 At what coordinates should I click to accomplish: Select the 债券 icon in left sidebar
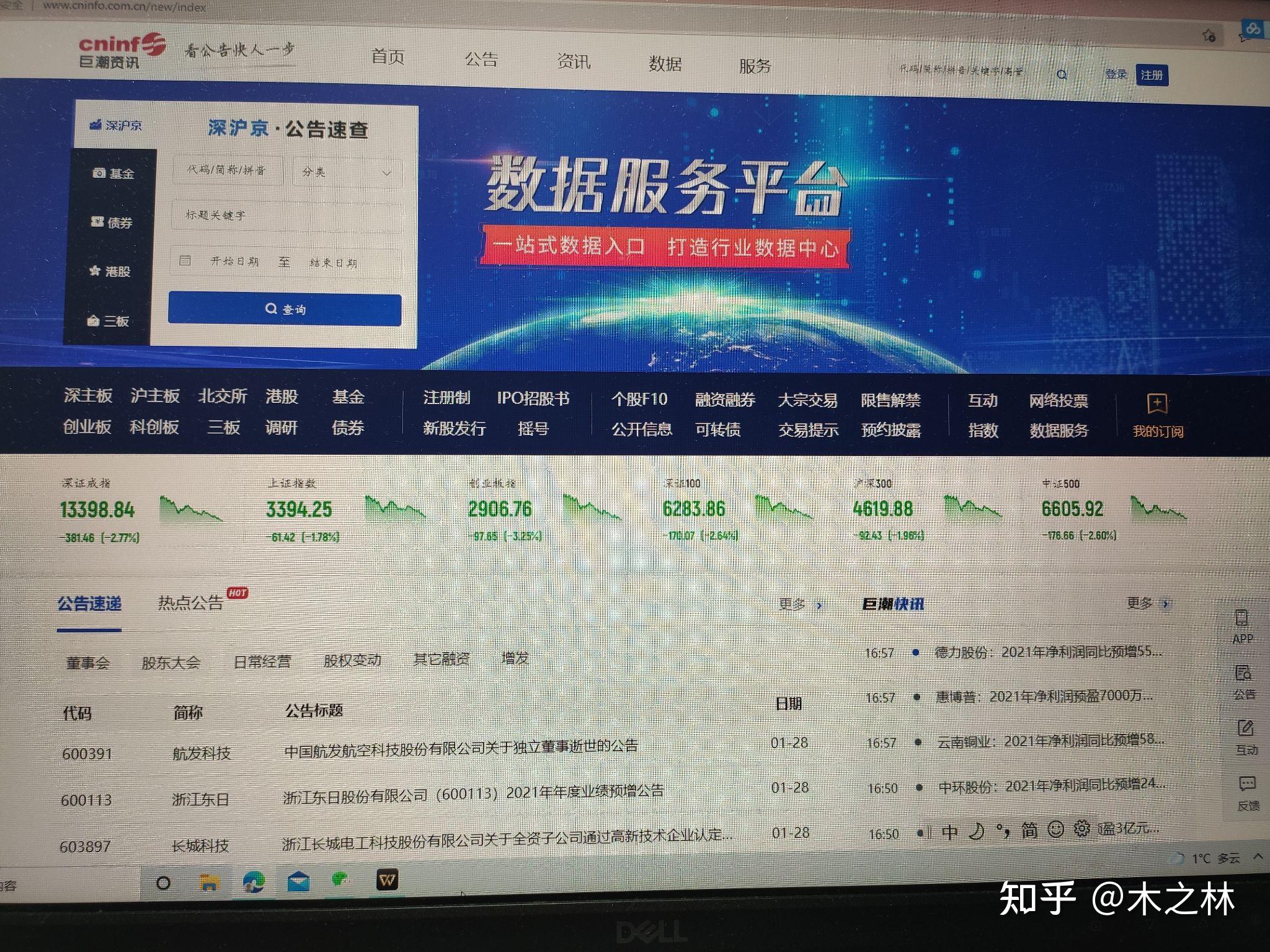pyautogui.click(x=98, y=223)
